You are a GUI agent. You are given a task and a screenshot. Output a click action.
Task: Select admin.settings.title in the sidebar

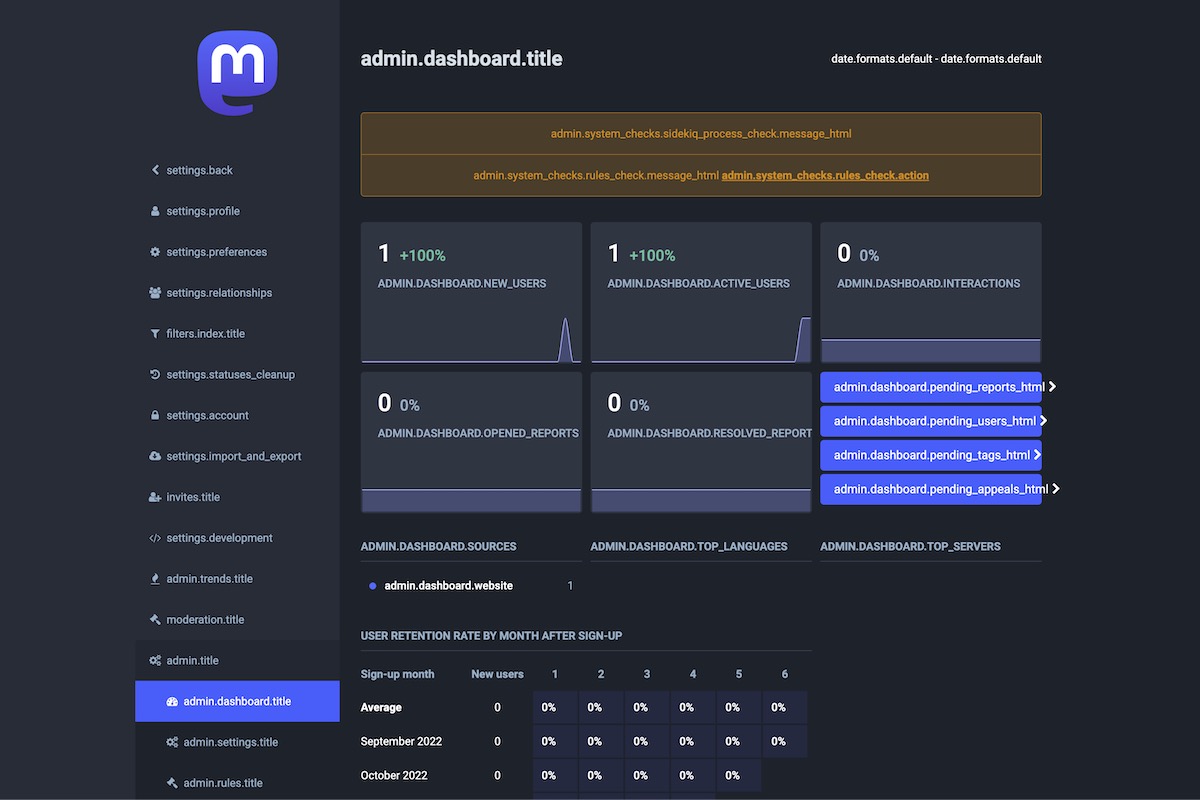click(x=230, y=742)
